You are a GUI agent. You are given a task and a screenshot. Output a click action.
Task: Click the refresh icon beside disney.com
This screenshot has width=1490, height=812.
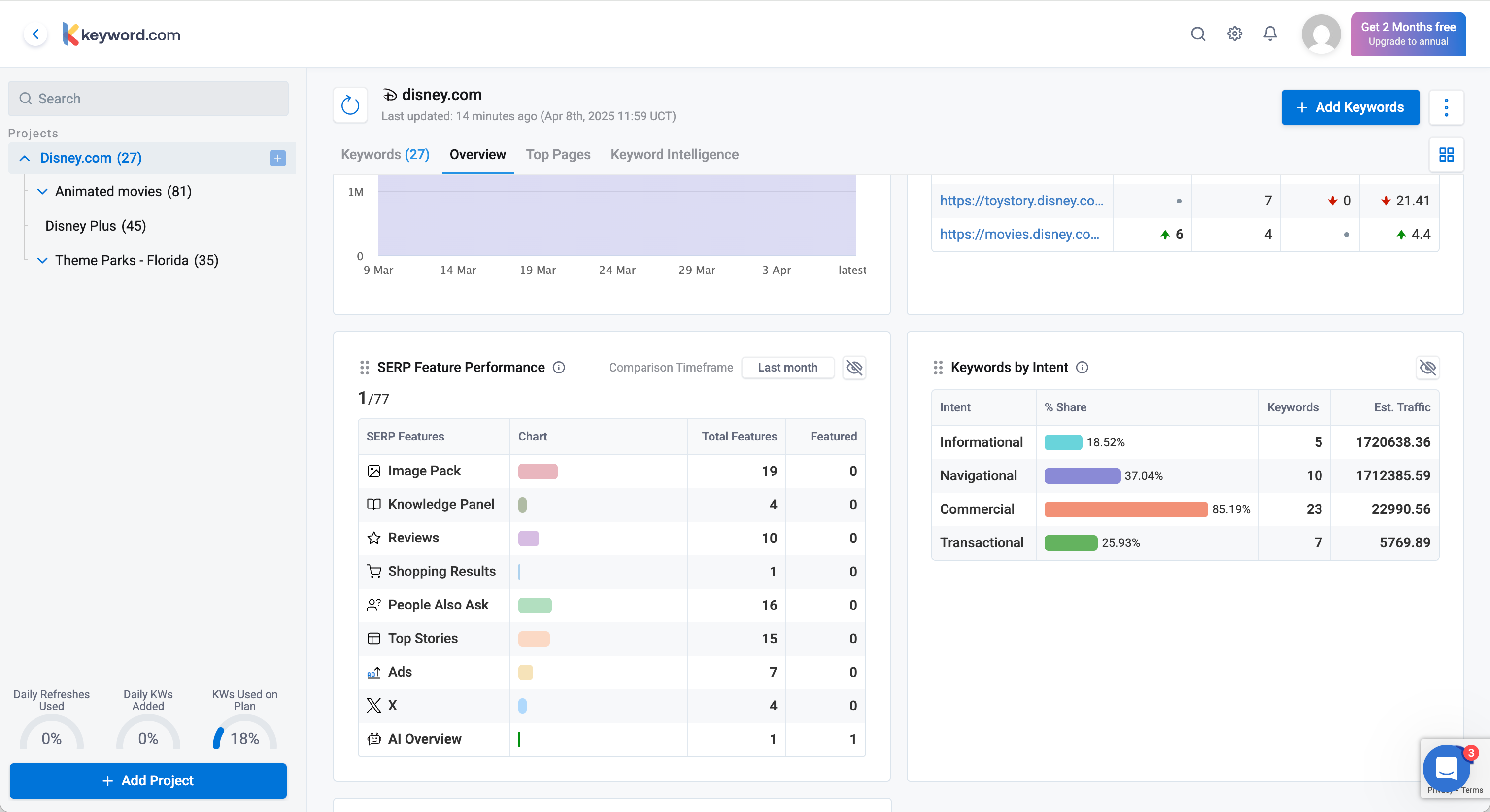tap(350, 106)
